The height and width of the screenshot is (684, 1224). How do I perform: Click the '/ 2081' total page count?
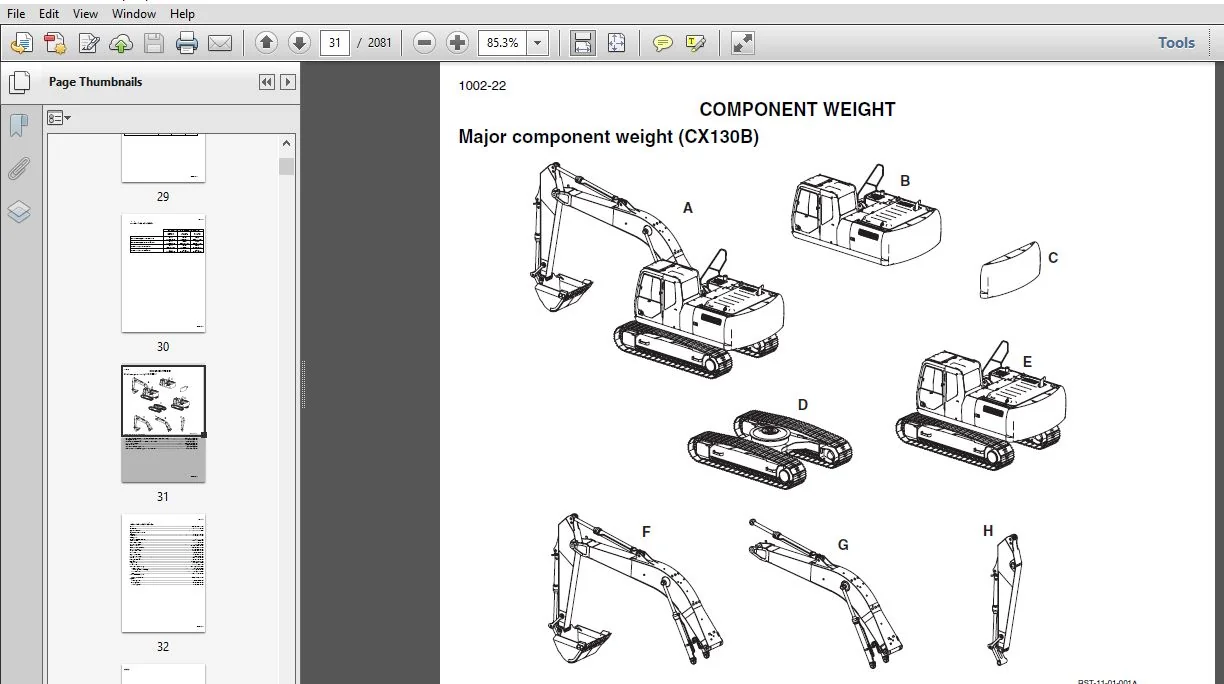point(375,43)
